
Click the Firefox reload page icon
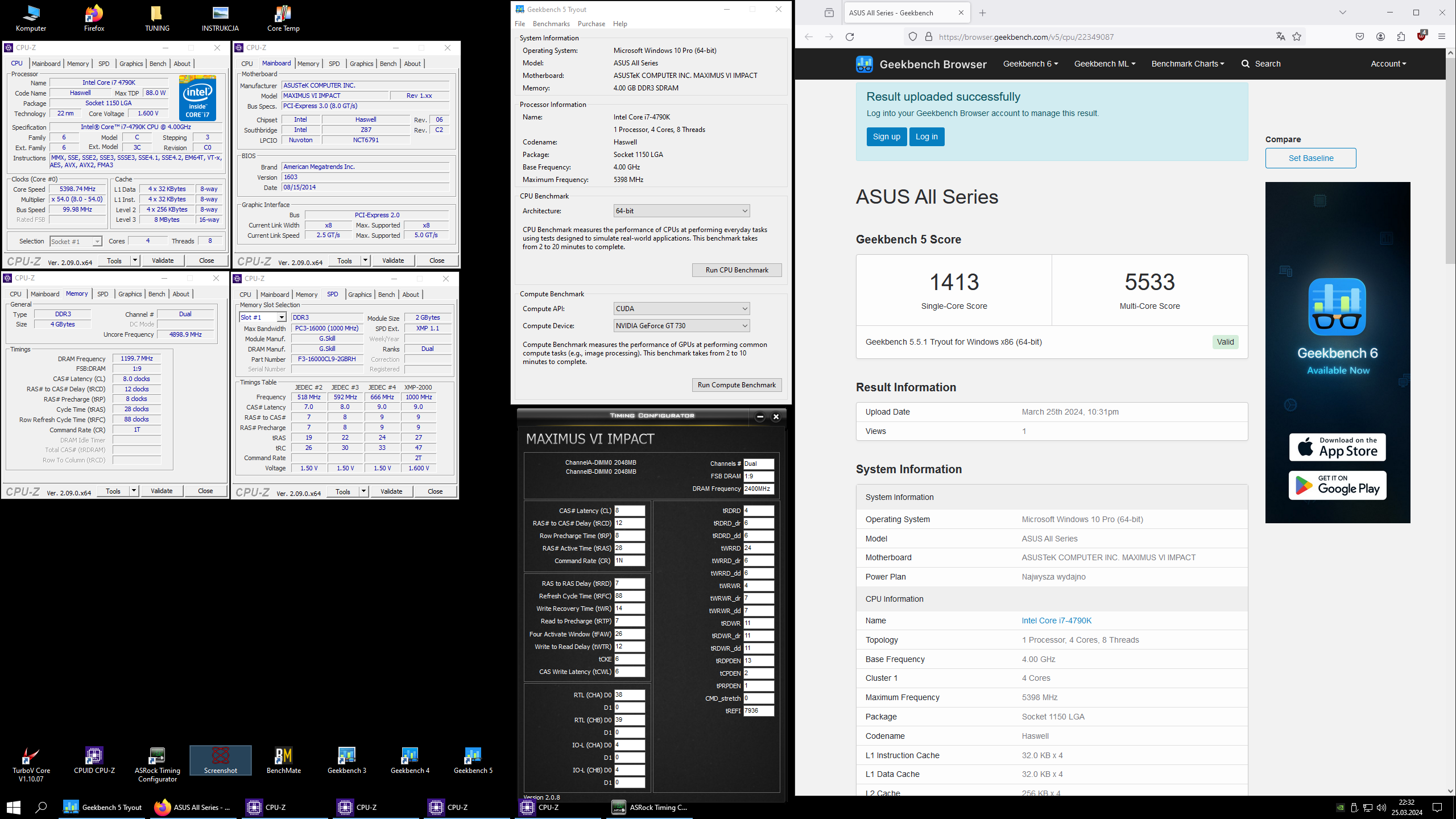[x=850, y=37]
